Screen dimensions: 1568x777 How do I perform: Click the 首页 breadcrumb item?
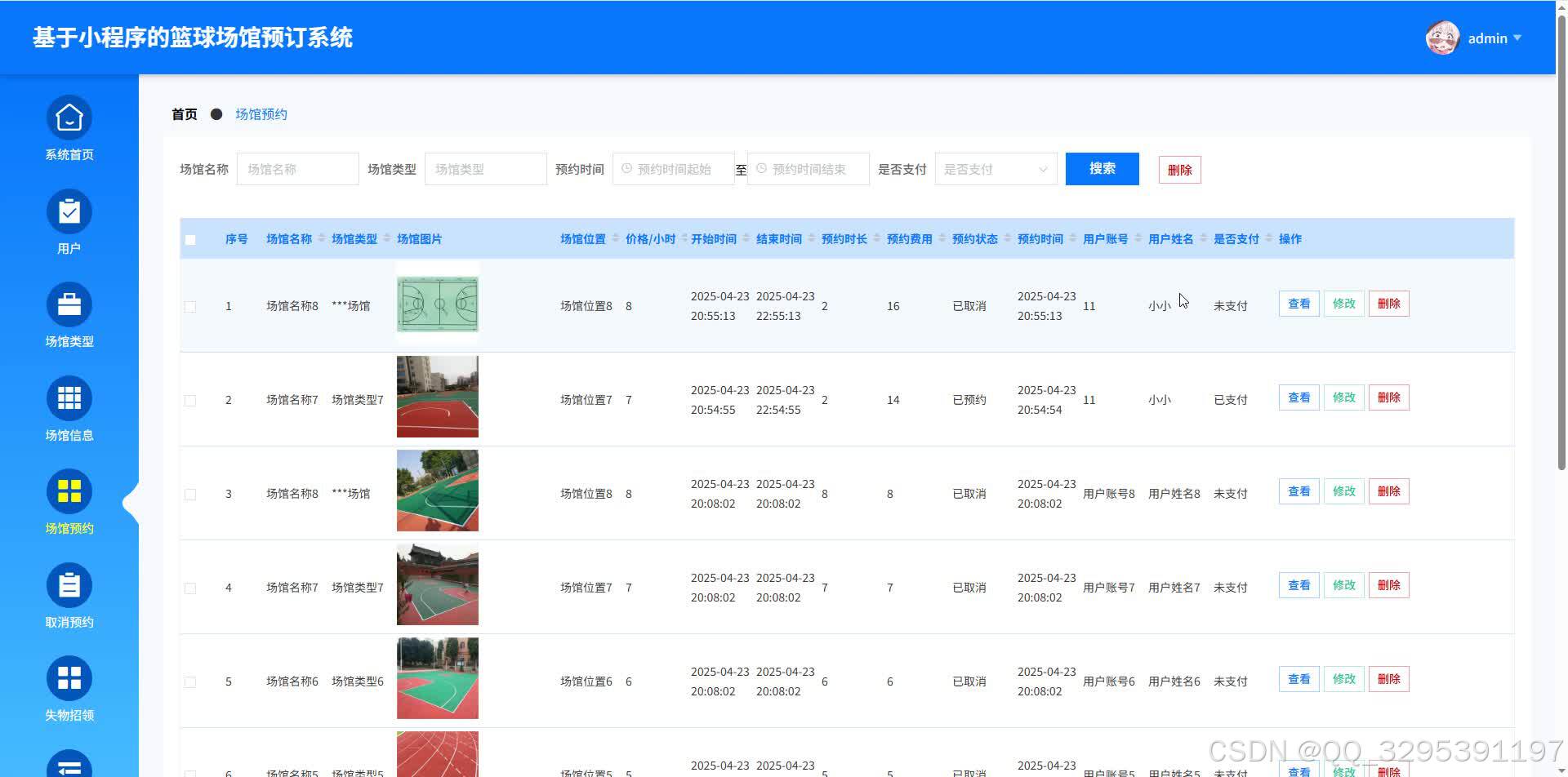[x=183, y=113]
